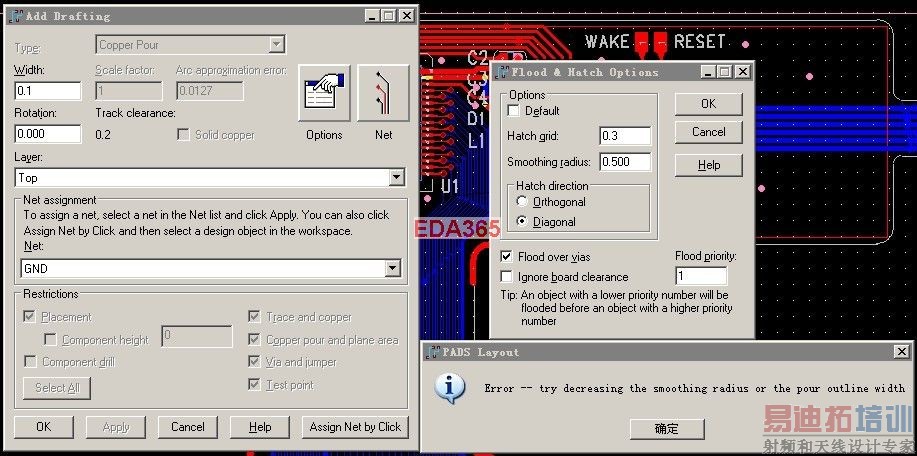Viewport: 917px width, 456px height.
Task: Click the Track clearance value 0.2
Action: tap(103, 135)
